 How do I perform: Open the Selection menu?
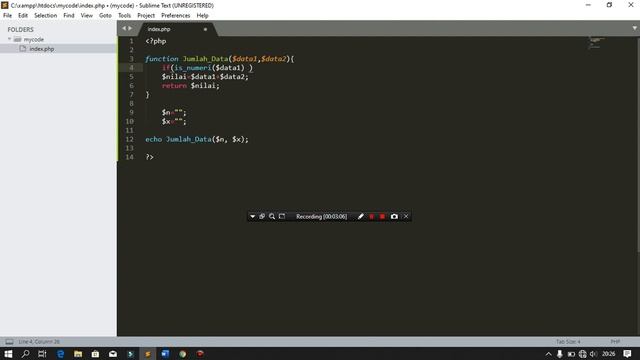point(45,16)
